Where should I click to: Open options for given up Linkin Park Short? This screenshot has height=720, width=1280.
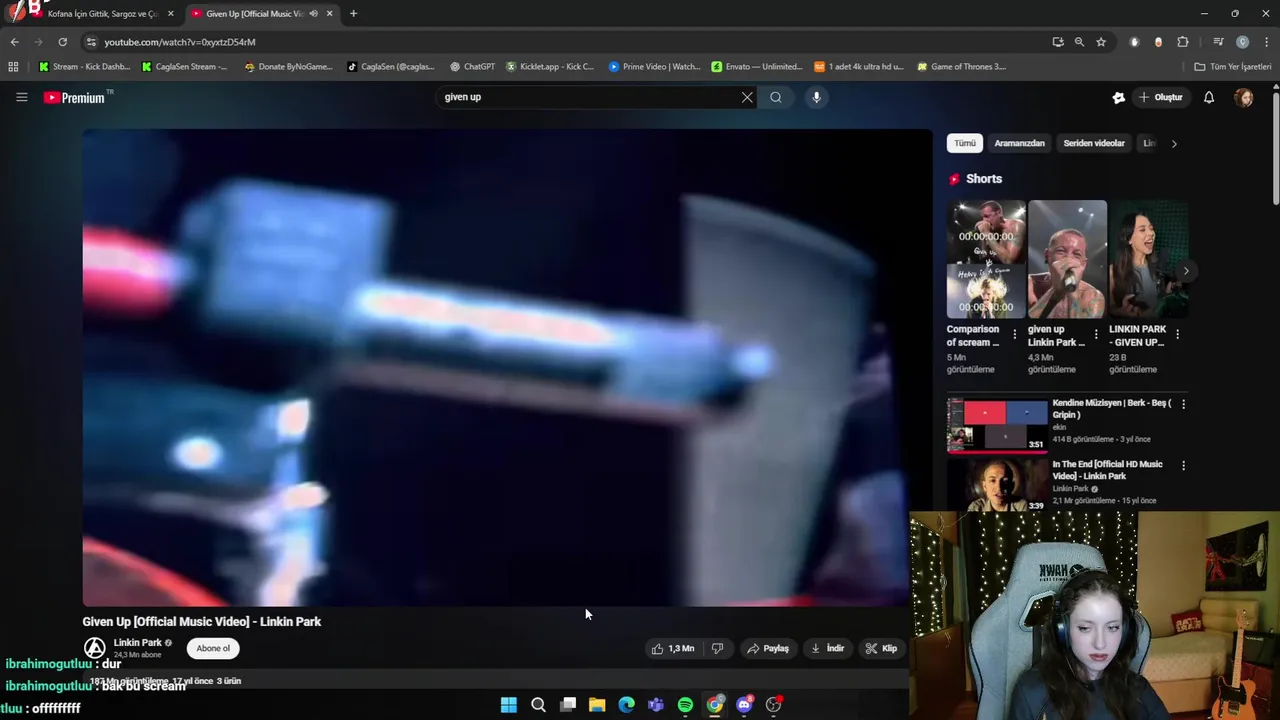[1096, 334]
